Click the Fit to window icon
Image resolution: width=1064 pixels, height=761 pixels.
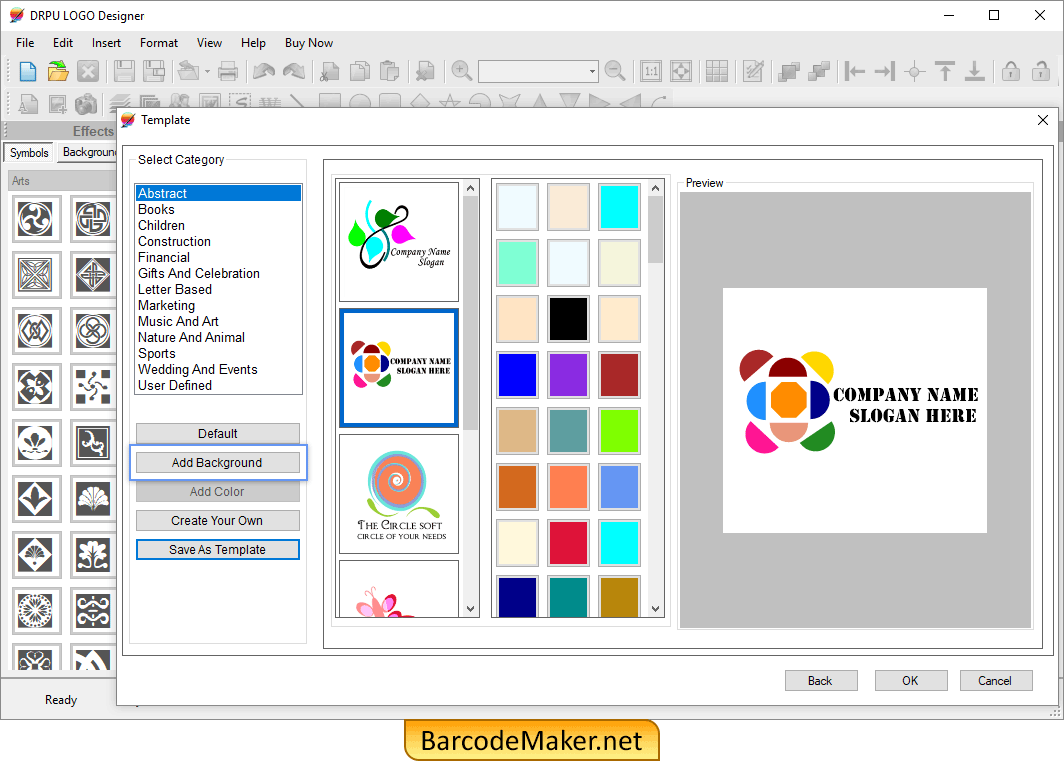[681, 71]
